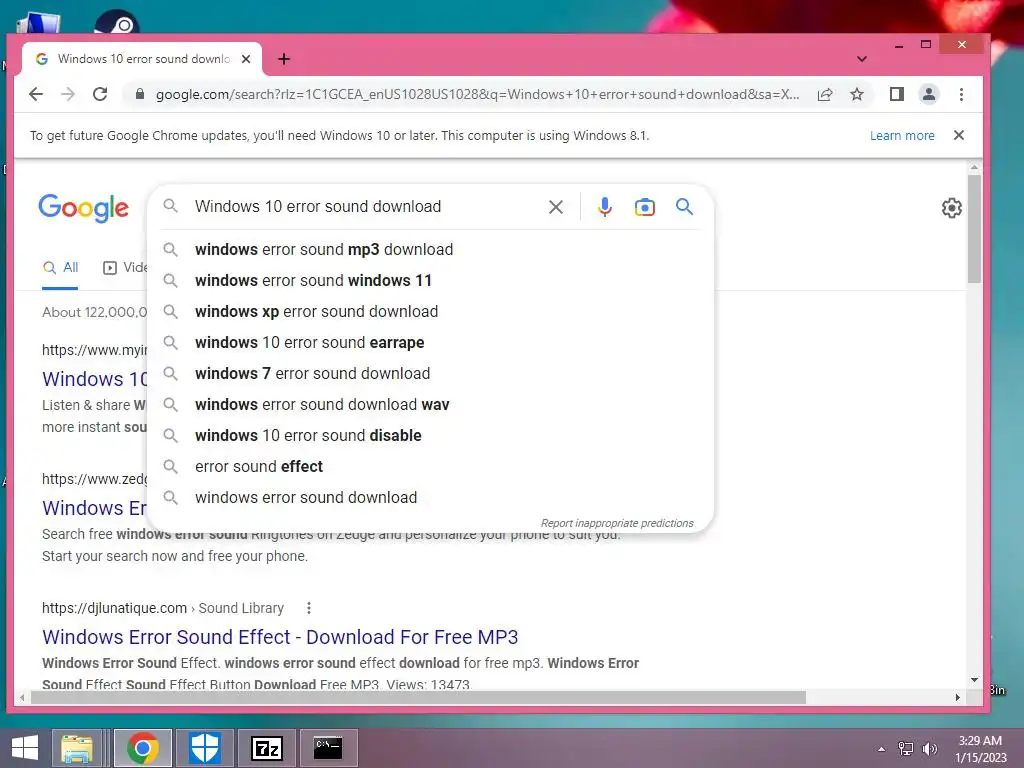Switch to the Videos results tab
This screenshot has height=768, width=1024.
(125, 267)
